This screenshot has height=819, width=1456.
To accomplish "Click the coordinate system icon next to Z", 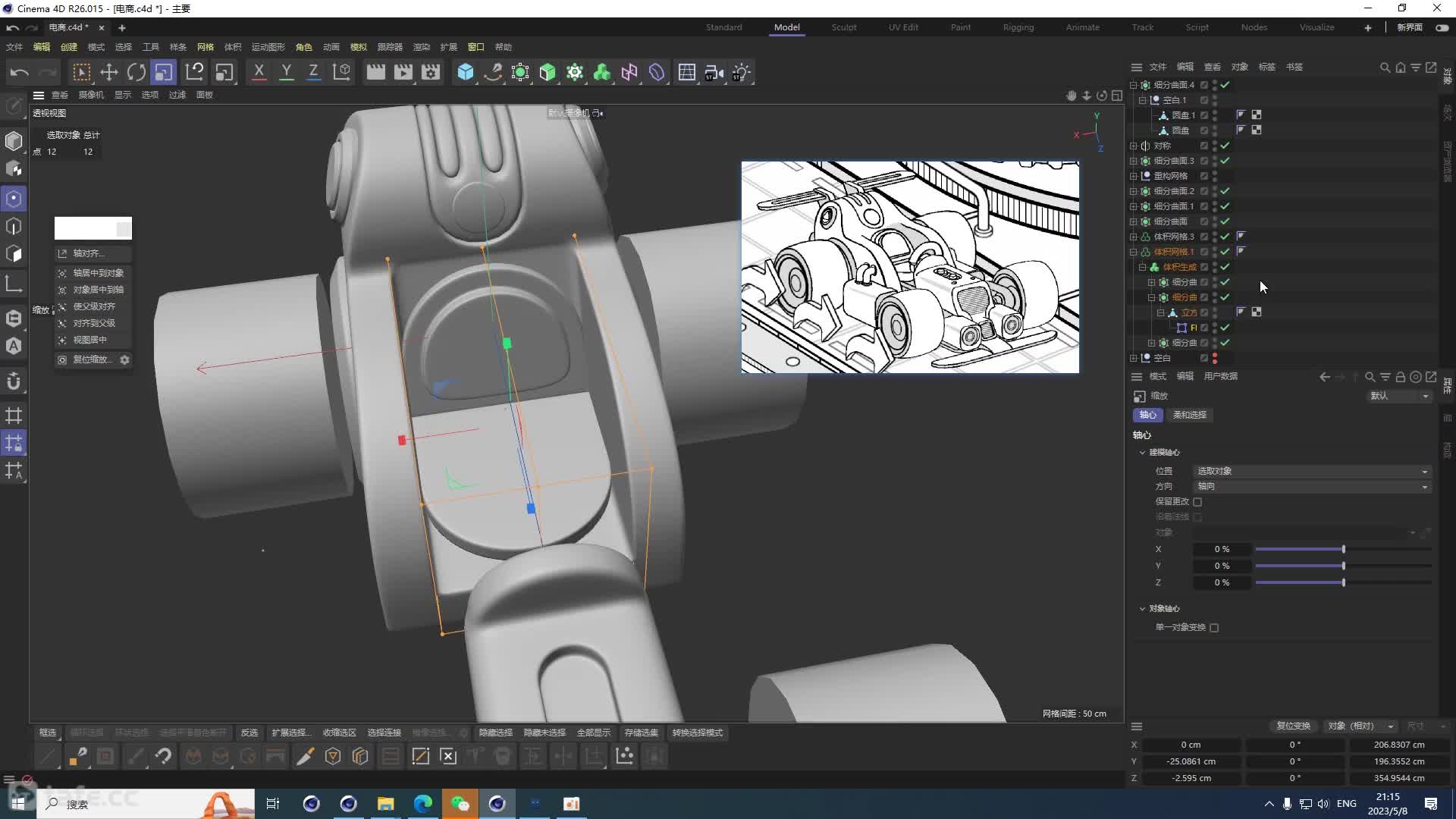I will point(342,73).
